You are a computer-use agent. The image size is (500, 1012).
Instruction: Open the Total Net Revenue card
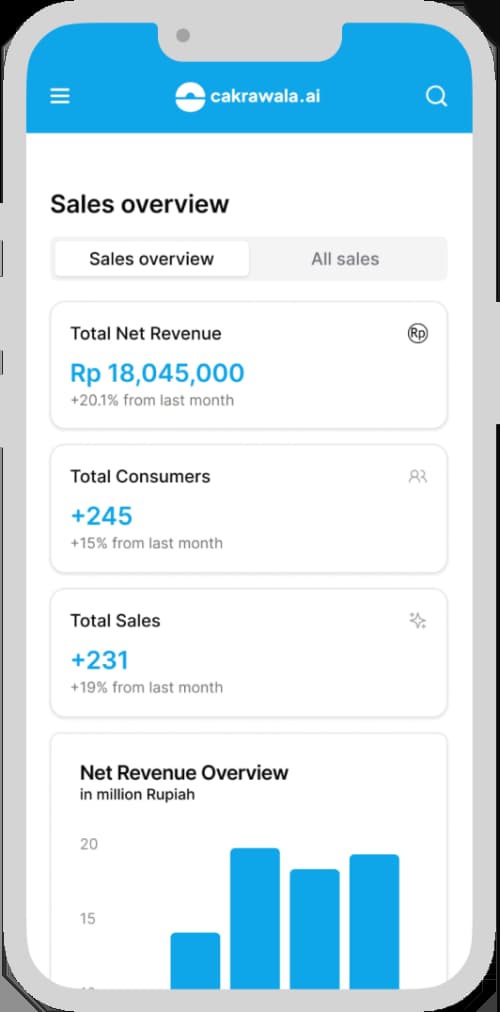(x=249, y=365)
